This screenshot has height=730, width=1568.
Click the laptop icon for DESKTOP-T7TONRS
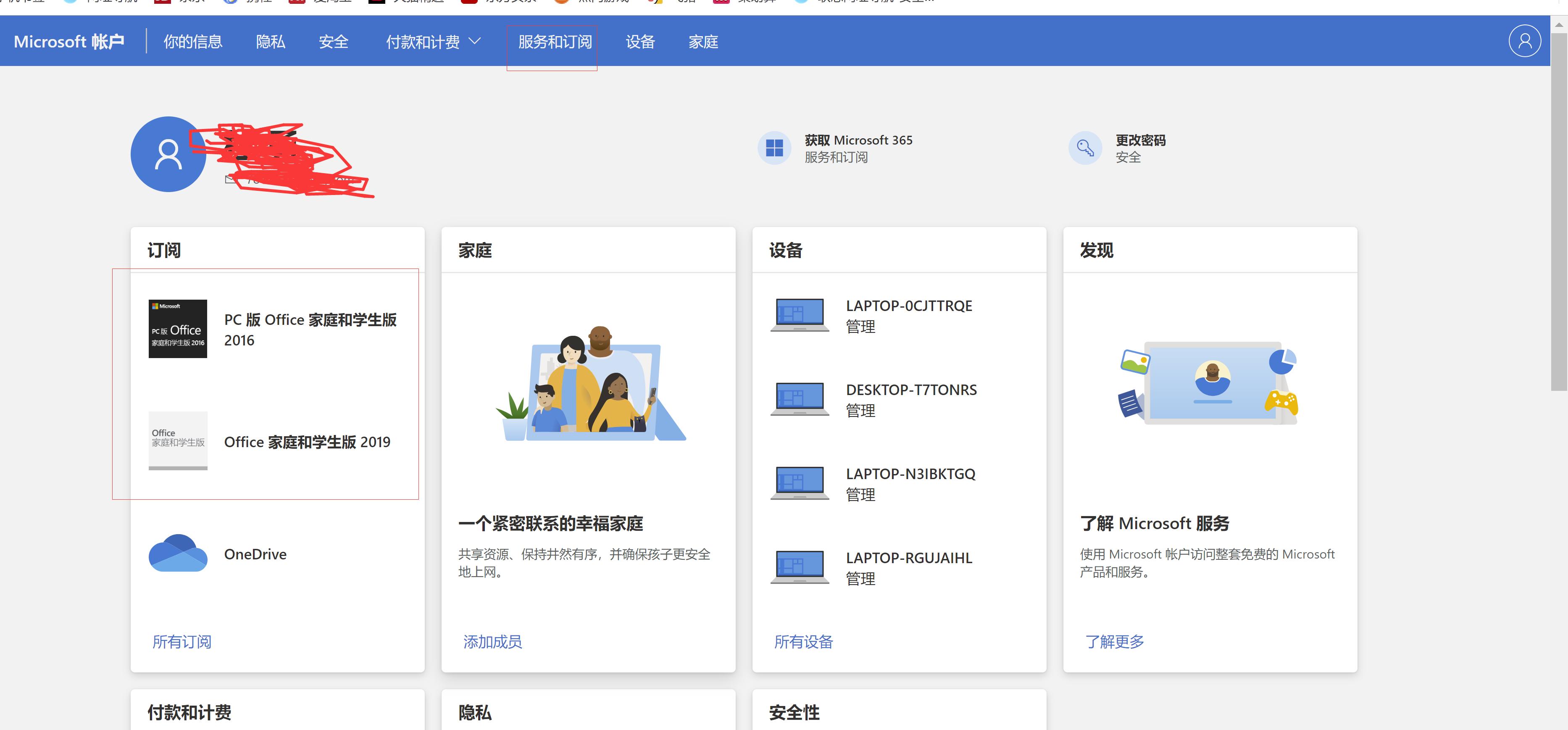pyautogui.click(x=799, y=399)
